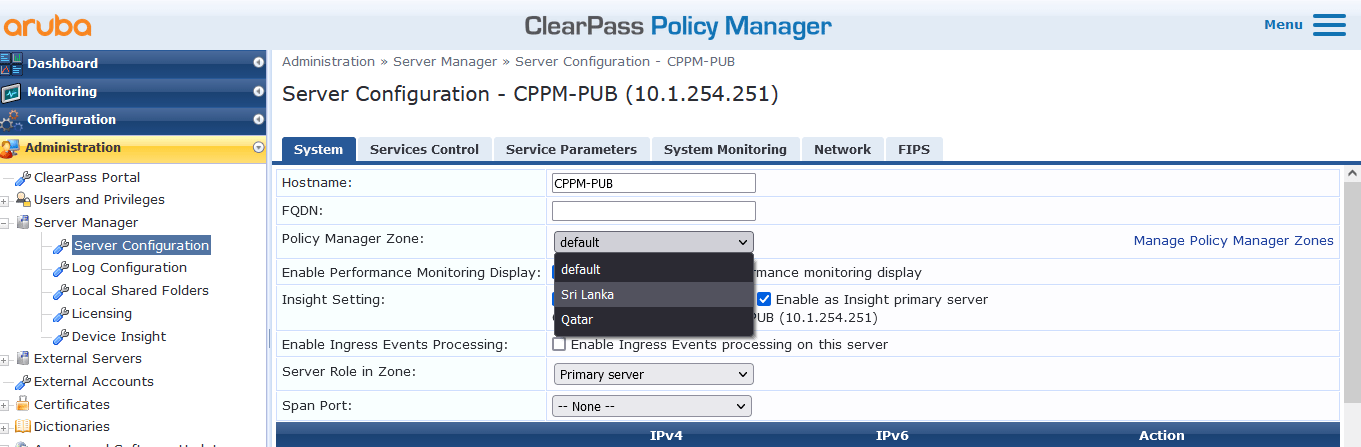Click the Administration section icon
Viewport: 1361px width, 447px height.
pos(11,148)
